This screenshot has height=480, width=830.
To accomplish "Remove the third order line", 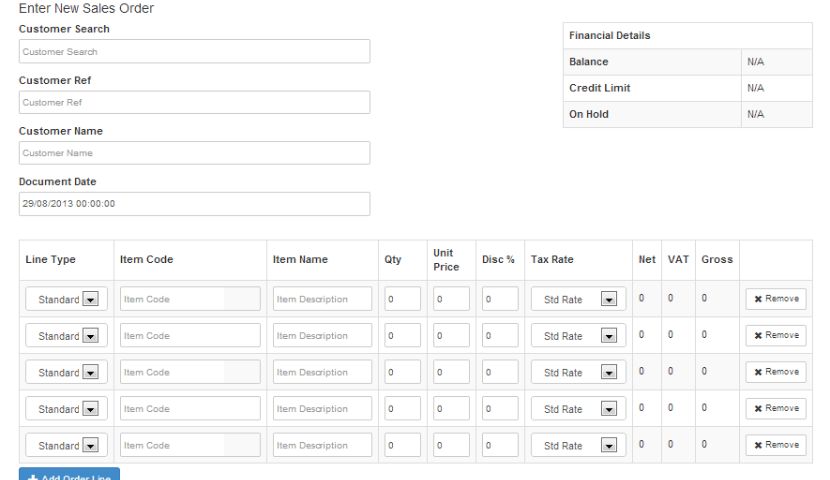I will pos(775,372).
